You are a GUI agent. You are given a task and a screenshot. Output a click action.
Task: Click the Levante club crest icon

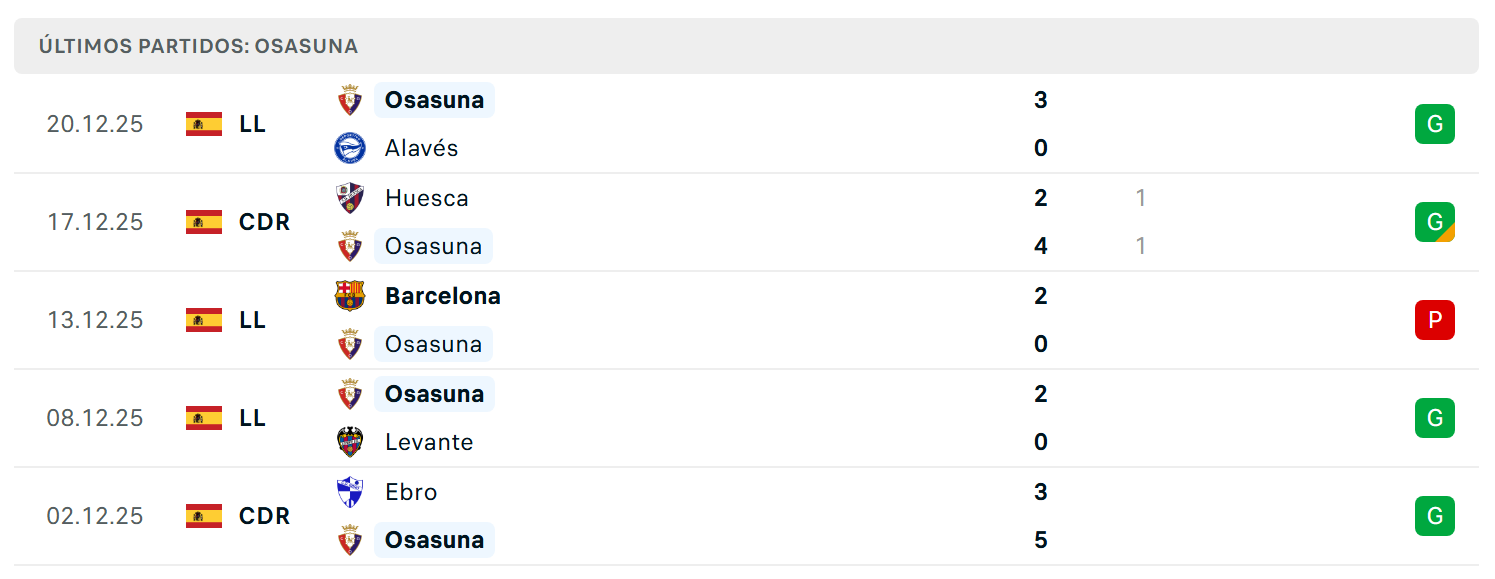pyautogui.click(x=350, y=442)
